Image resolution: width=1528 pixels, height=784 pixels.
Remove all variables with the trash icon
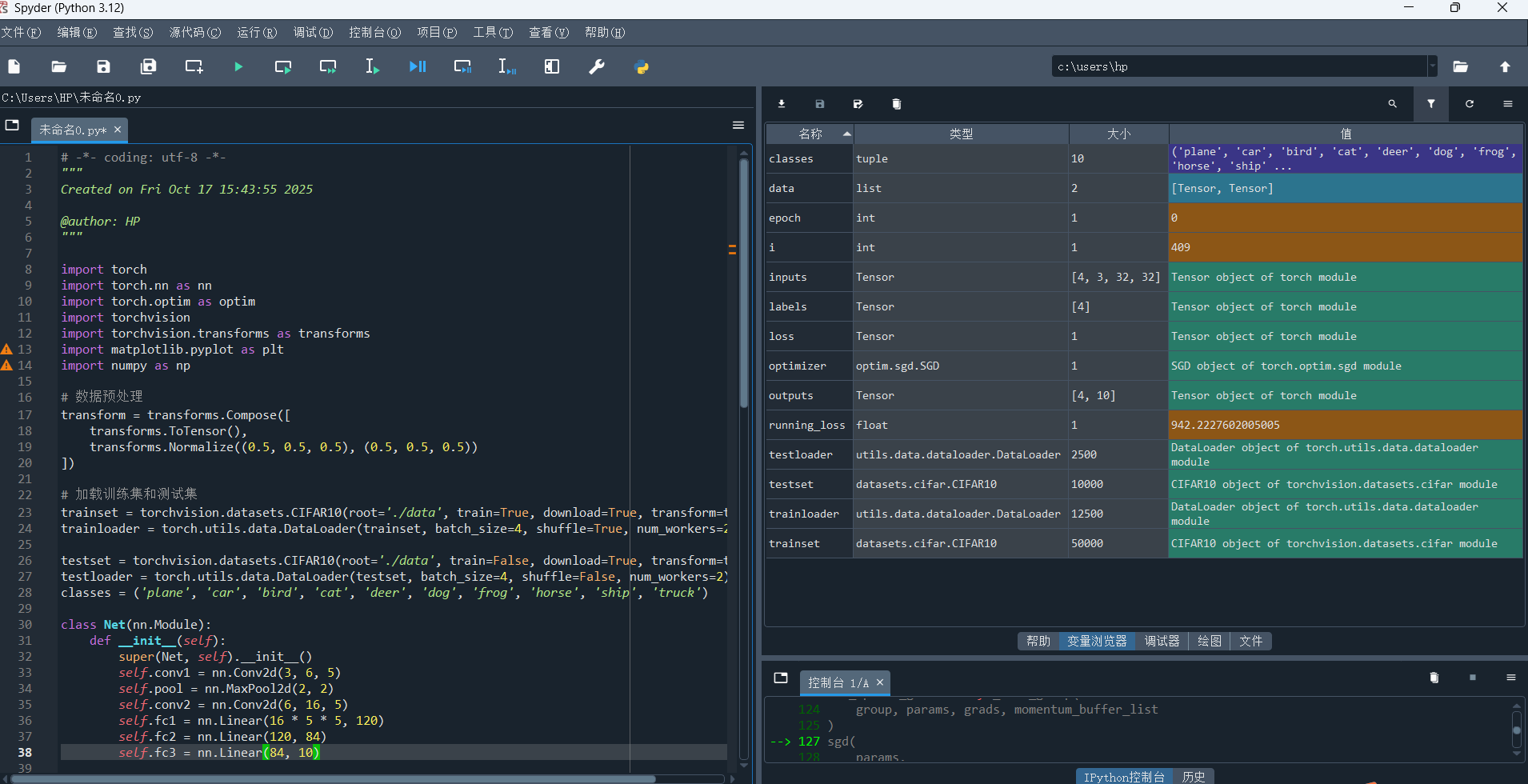click(x=897, y=104)
